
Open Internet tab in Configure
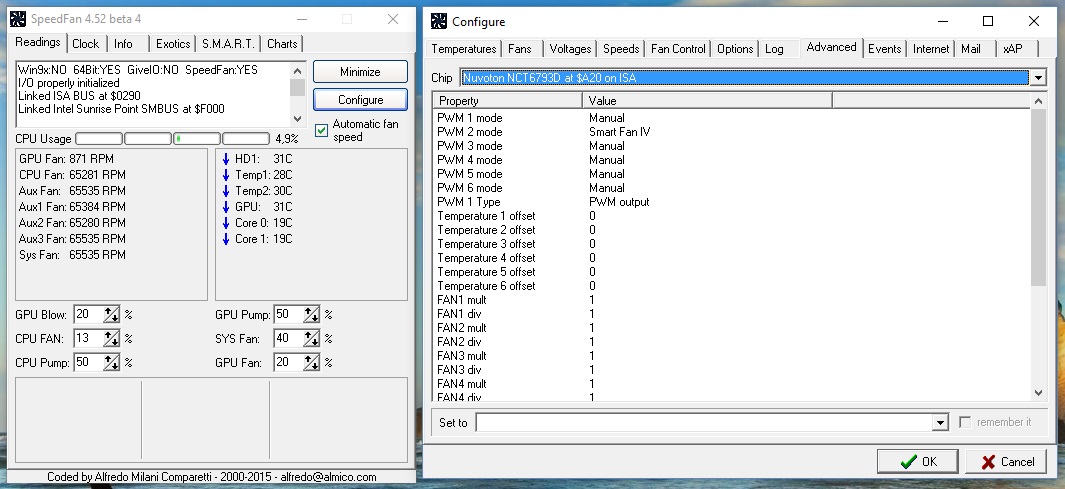click(931, 49)
